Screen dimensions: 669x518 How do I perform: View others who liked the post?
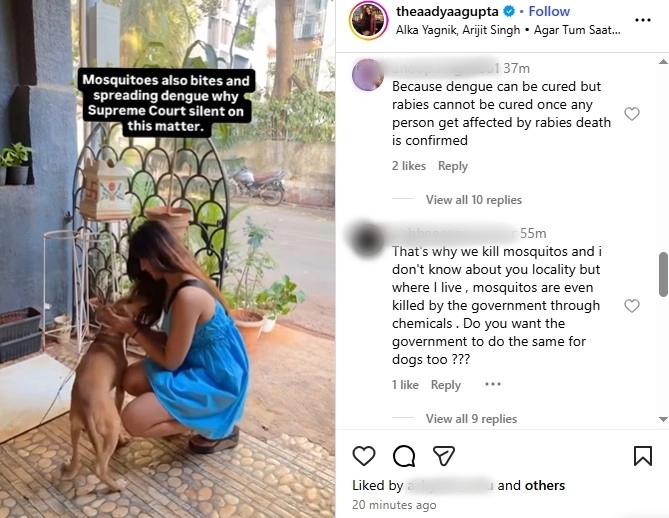(545, 485)
